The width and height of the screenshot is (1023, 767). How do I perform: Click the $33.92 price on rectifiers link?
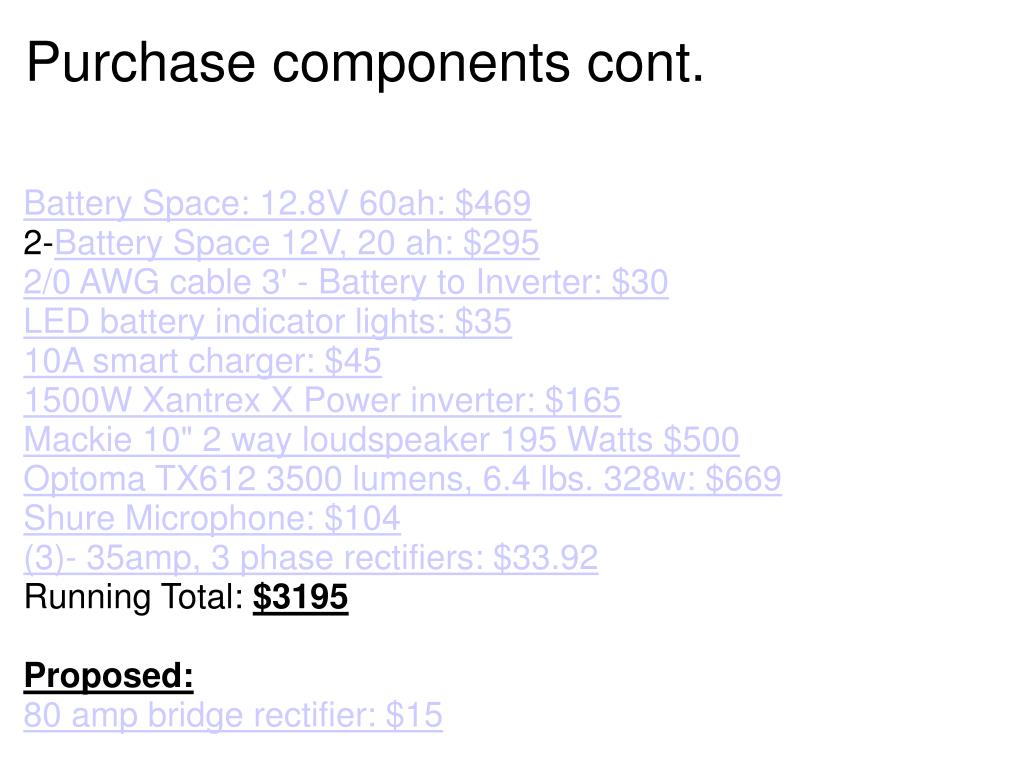click(x=546, y=558)
